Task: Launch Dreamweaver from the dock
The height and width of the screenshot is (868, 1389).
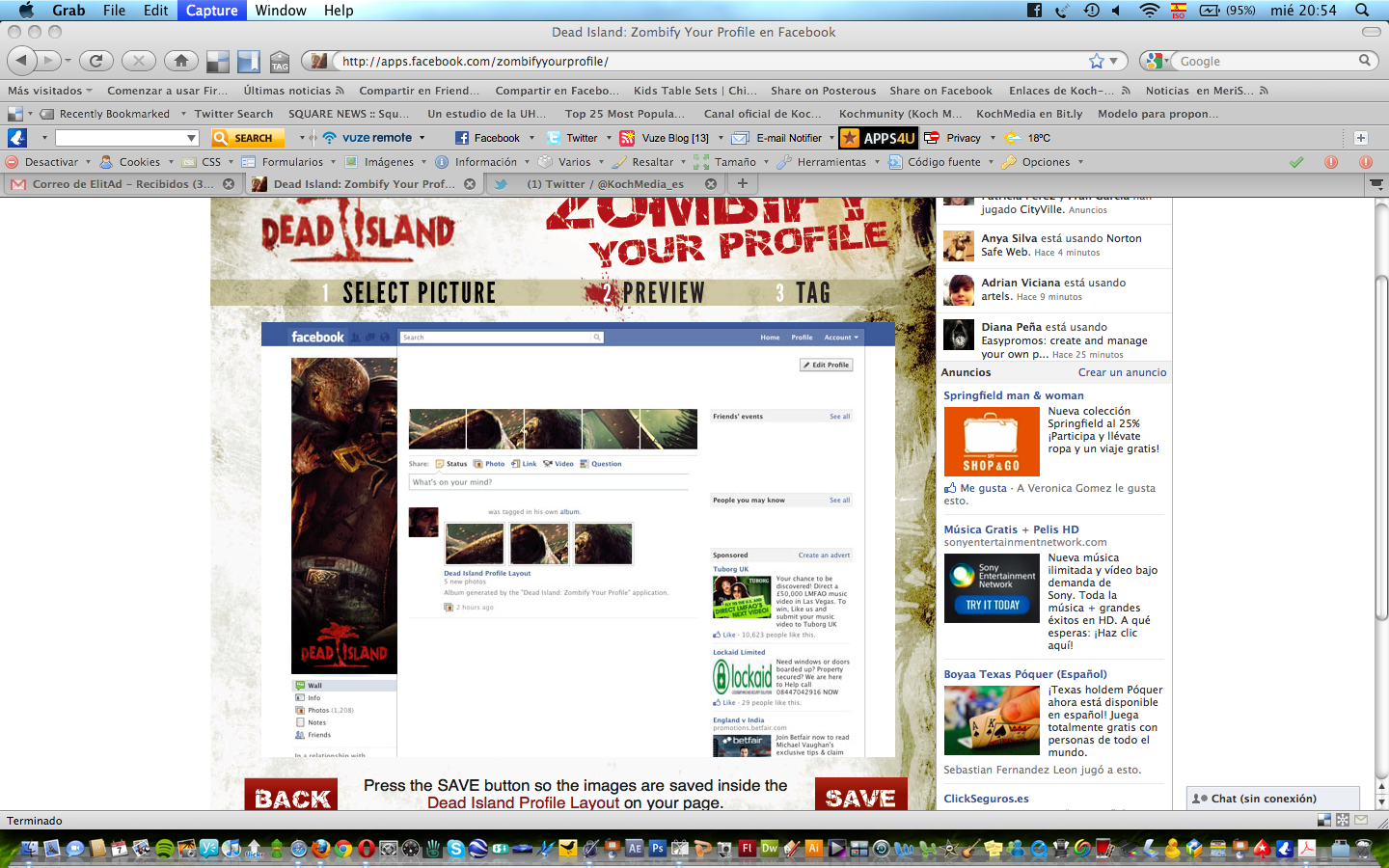Action: pos(770,849)
